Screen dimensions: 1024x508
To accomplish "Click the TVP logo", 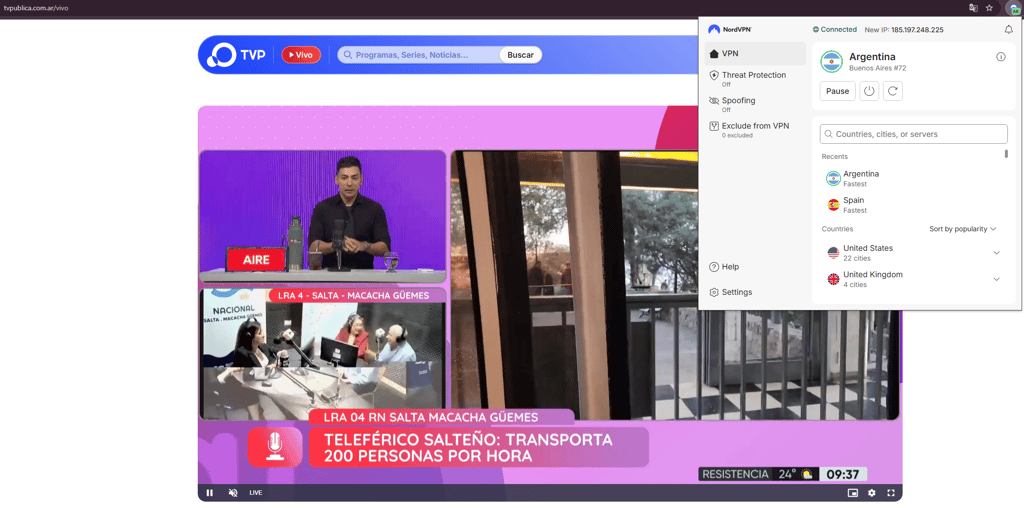I will click(236, 55).
